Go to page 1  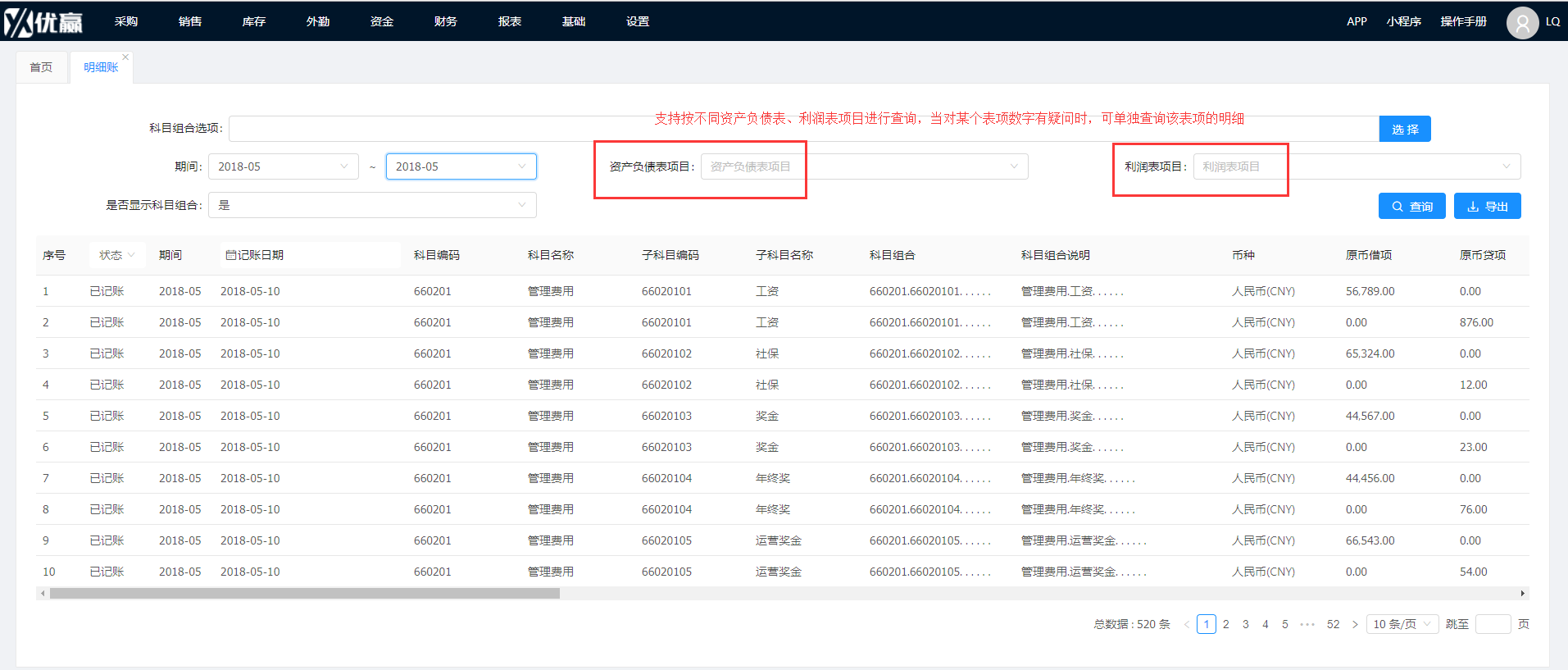click(1207, 624)
